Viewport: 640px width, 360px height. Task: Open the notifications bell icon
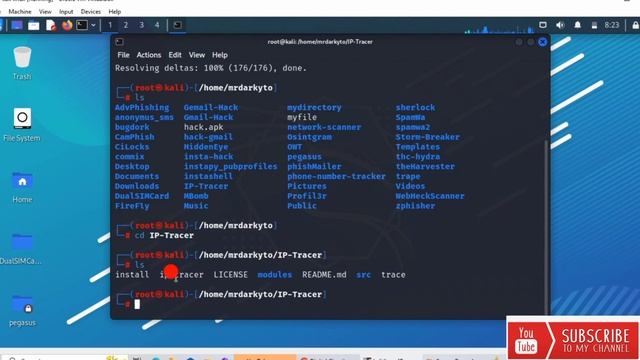578,25
